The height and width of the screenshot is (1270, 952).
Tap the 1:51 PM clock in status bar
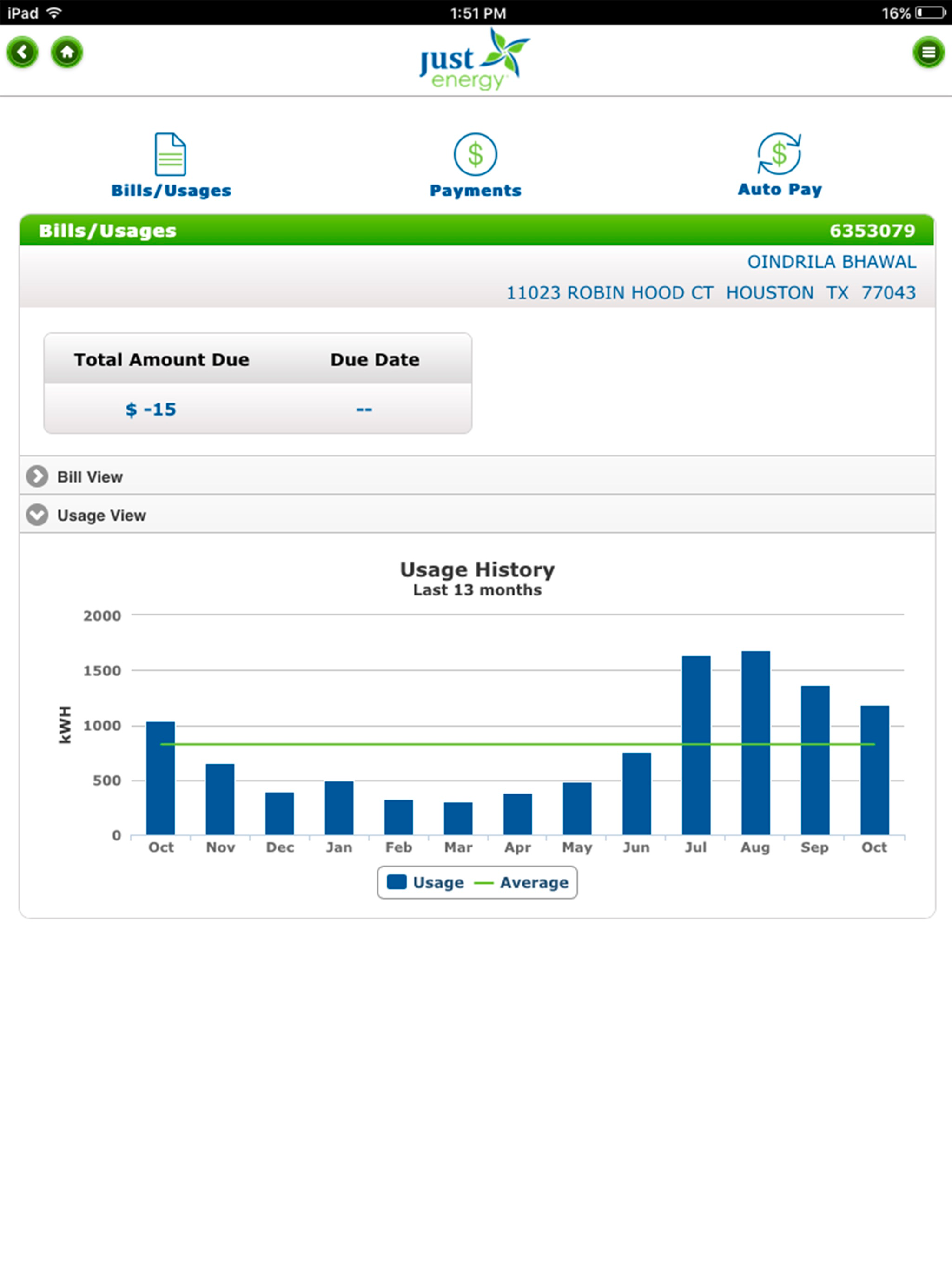coord(478,13)
